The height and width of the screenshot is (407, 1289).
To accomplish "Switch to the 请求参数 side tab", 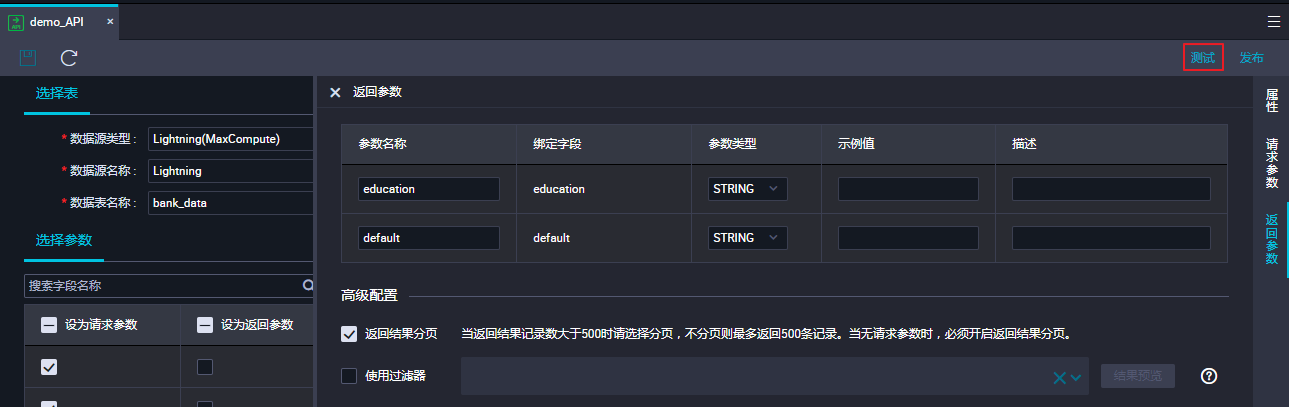I will click(1272, 163).
